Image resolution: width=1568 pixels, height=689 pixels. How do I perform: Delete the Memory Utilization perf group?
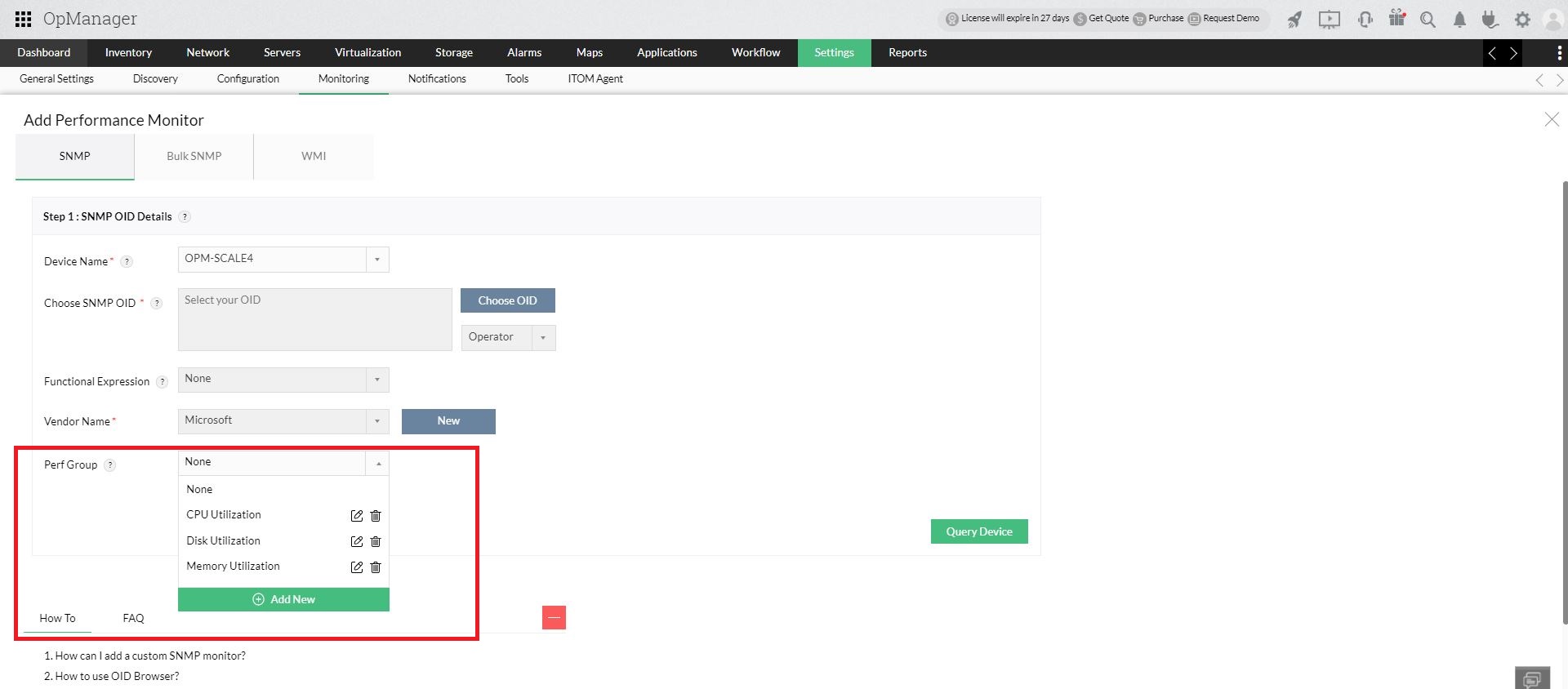coord(376,567)
